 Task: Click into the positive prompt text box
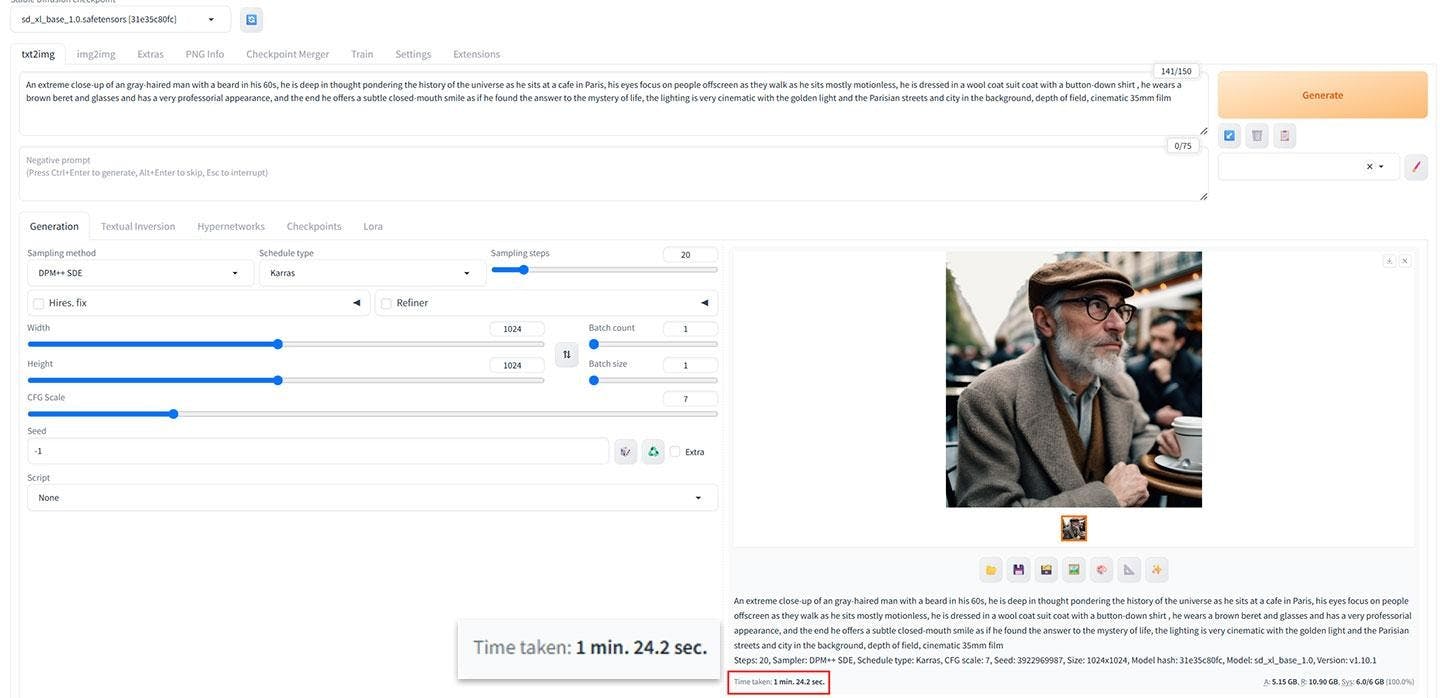[613, 104]
